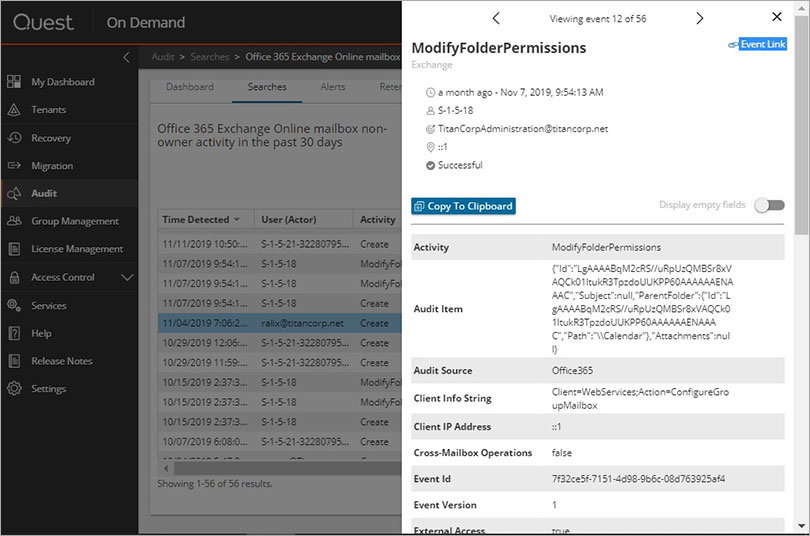Click Office365 Audit Source value
Screen dimensions: 810x536
(572, 371)
